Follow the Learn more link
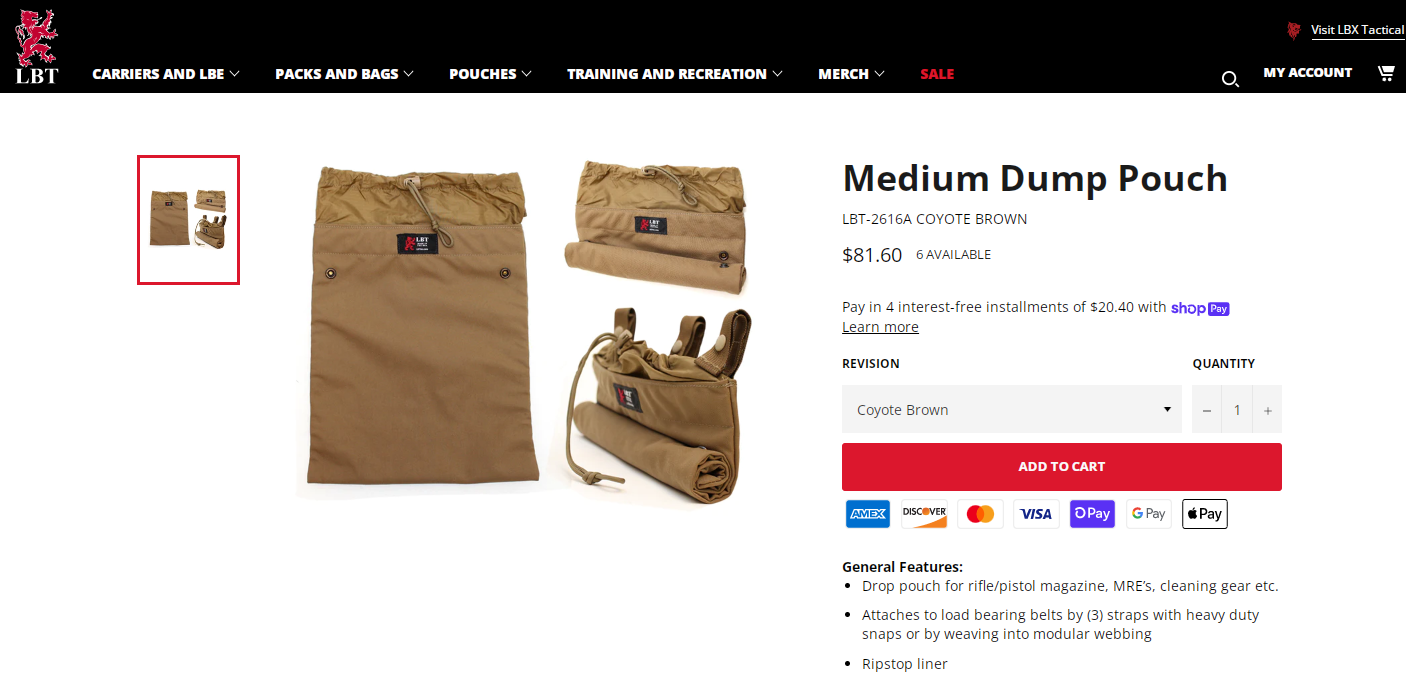1406x673 pixels. 880,327
